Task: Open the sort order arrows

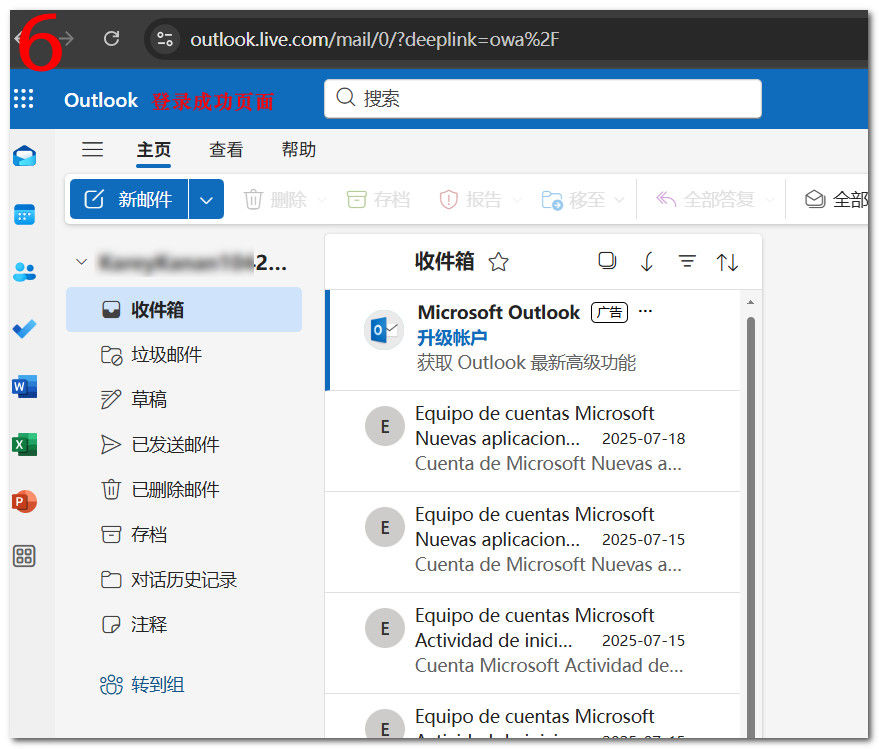Action: tap(727, 262)
